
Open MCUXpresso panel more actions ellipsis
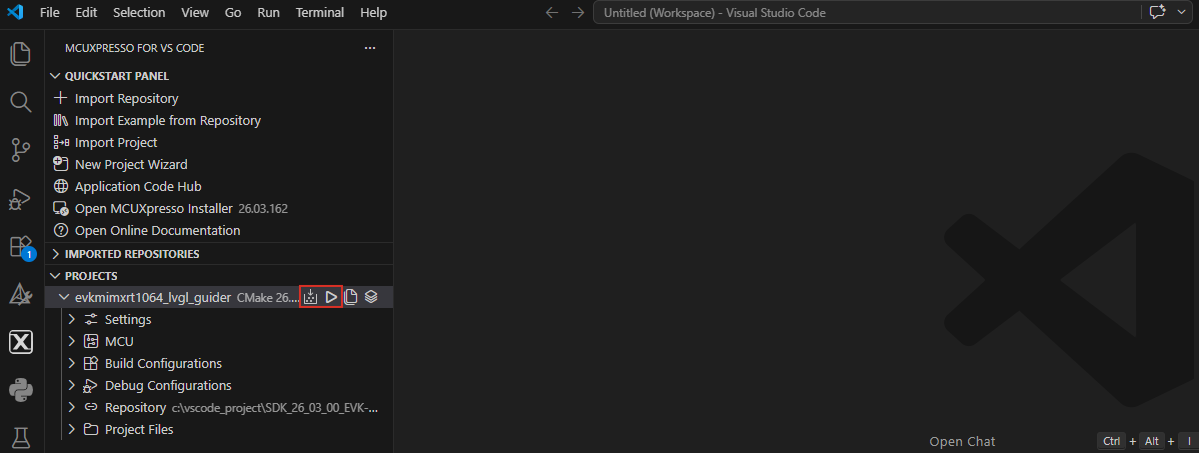(x=370, y=48)
